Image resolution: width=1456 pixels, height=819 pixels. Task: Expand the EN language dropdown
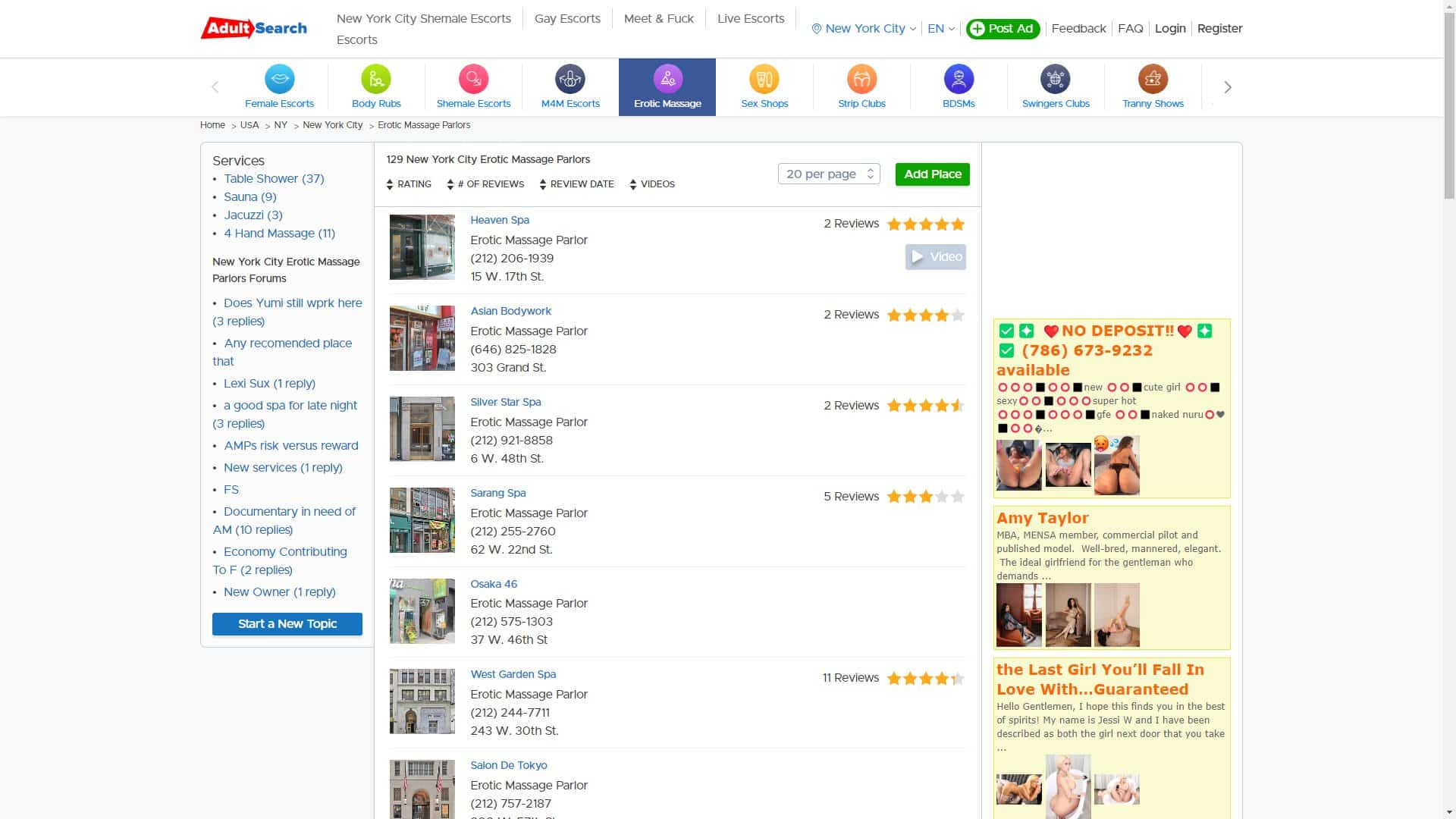tap(940, 28)
